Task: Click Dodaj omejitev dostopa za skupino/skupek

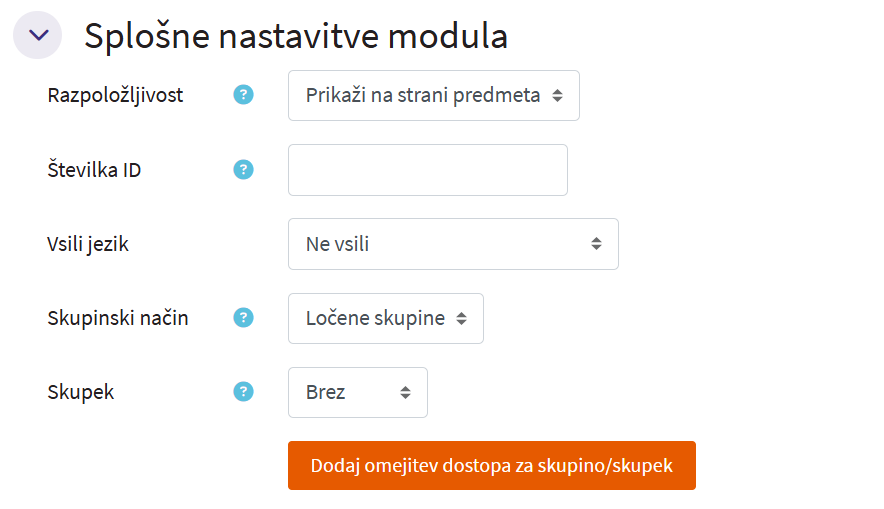Action: coord(491,466)
